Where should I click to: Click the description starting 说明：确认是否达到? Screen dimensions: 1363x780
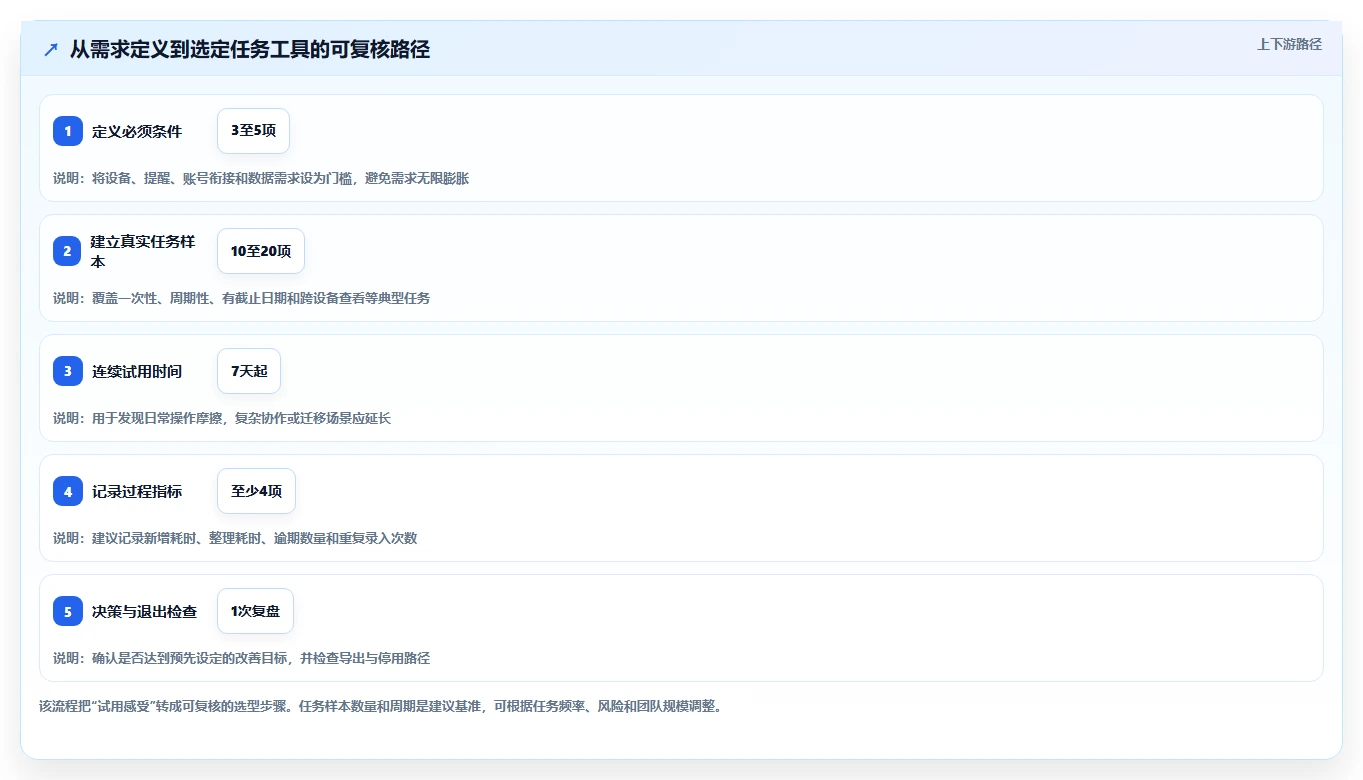241,658
